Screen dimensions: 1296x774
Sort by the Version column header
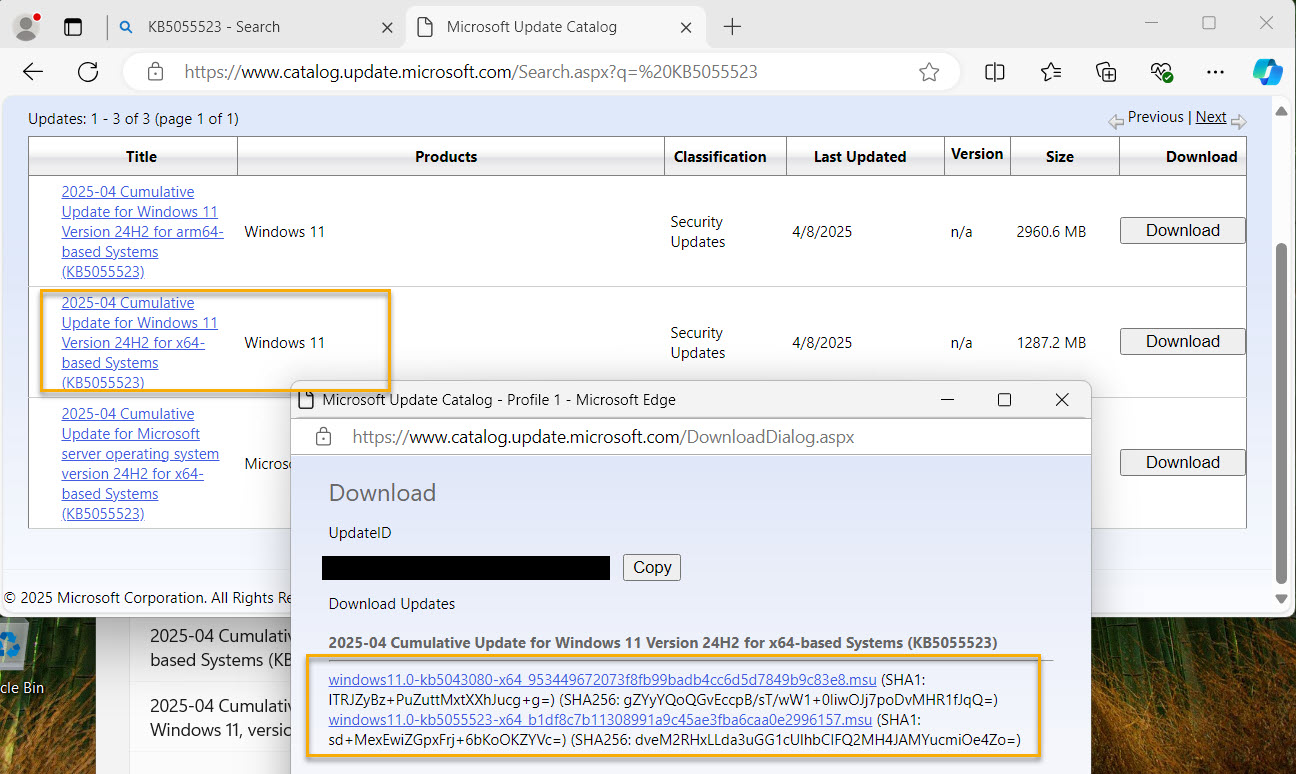click(977, 154)
